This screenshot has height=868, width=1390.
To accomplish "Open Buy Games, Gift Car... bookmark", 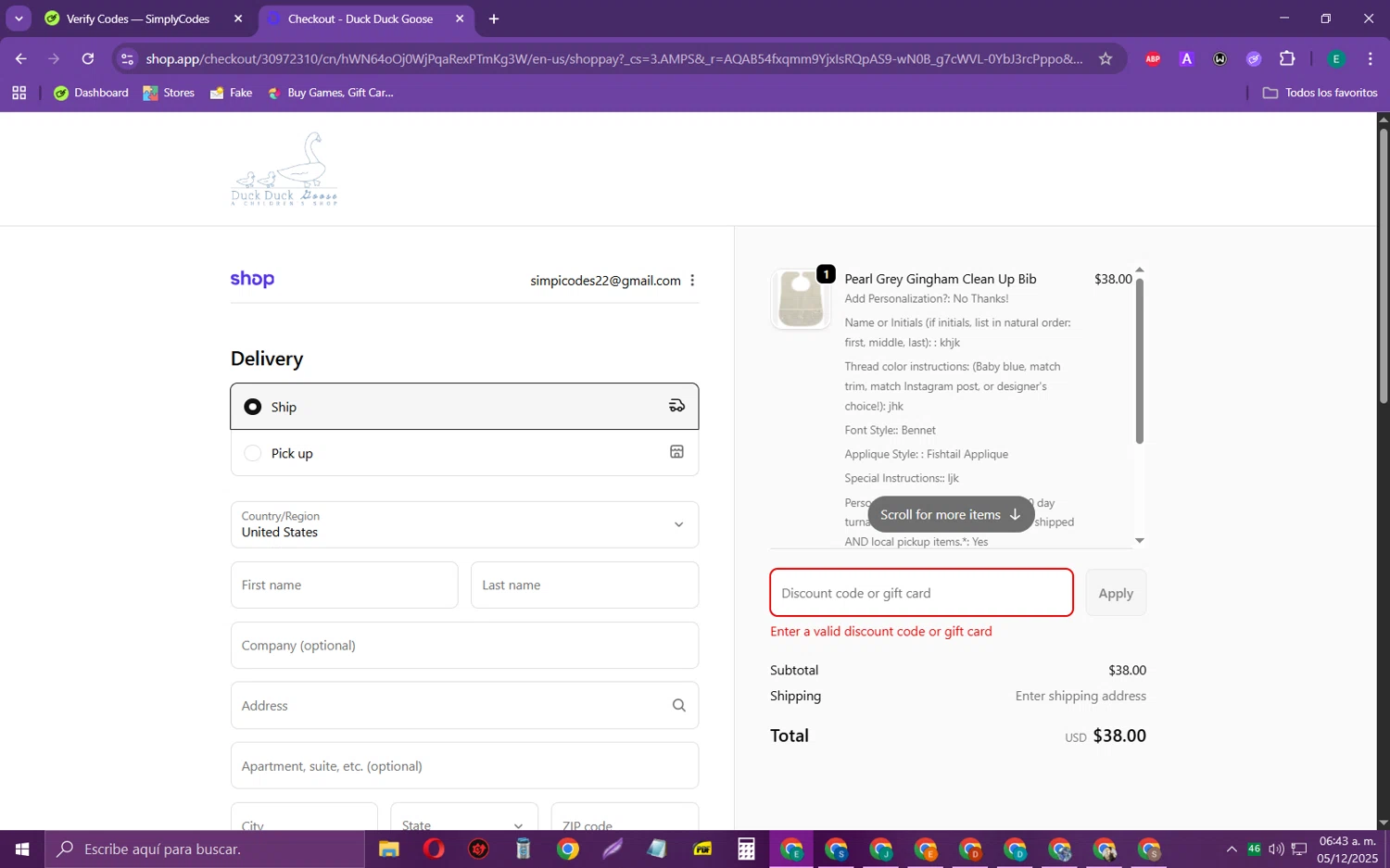I will point(331,93).
